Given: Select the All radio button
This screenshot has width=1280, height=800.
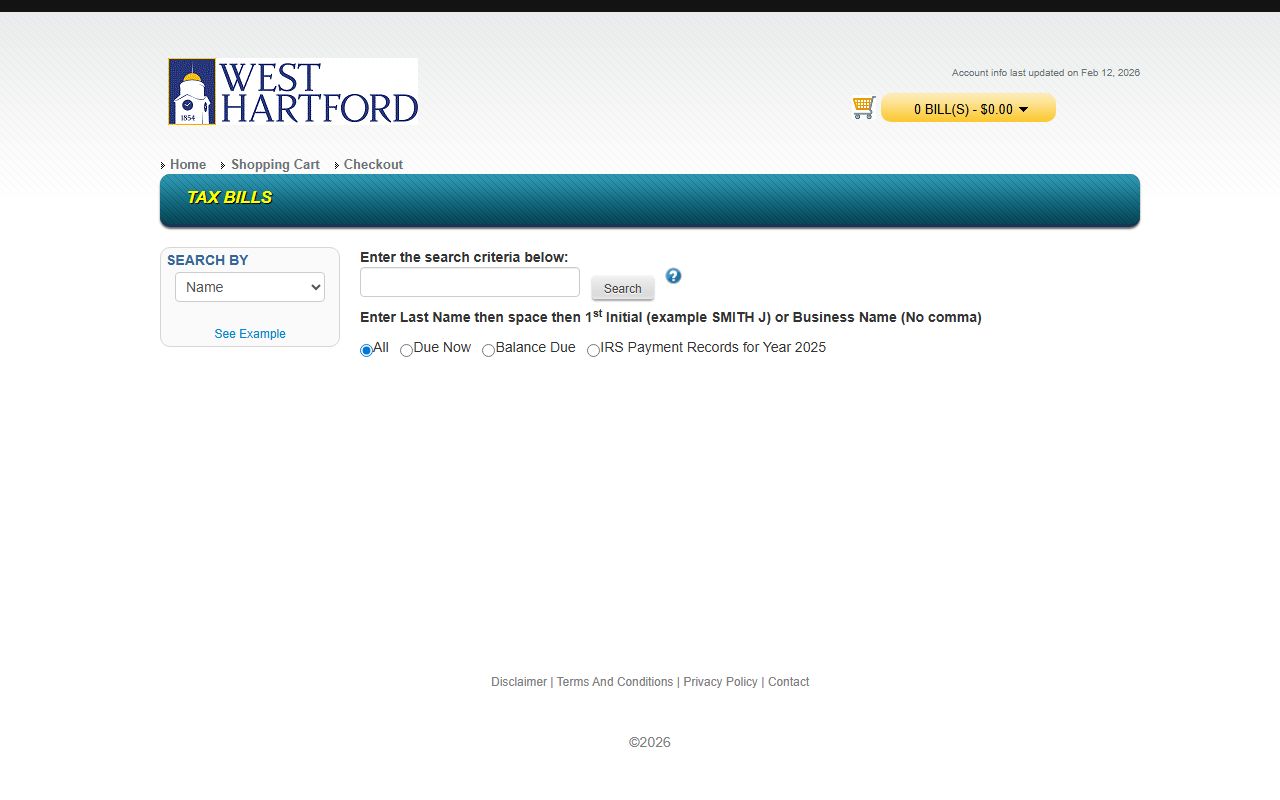Looking at the screenshot, I should tap(366, 350).
